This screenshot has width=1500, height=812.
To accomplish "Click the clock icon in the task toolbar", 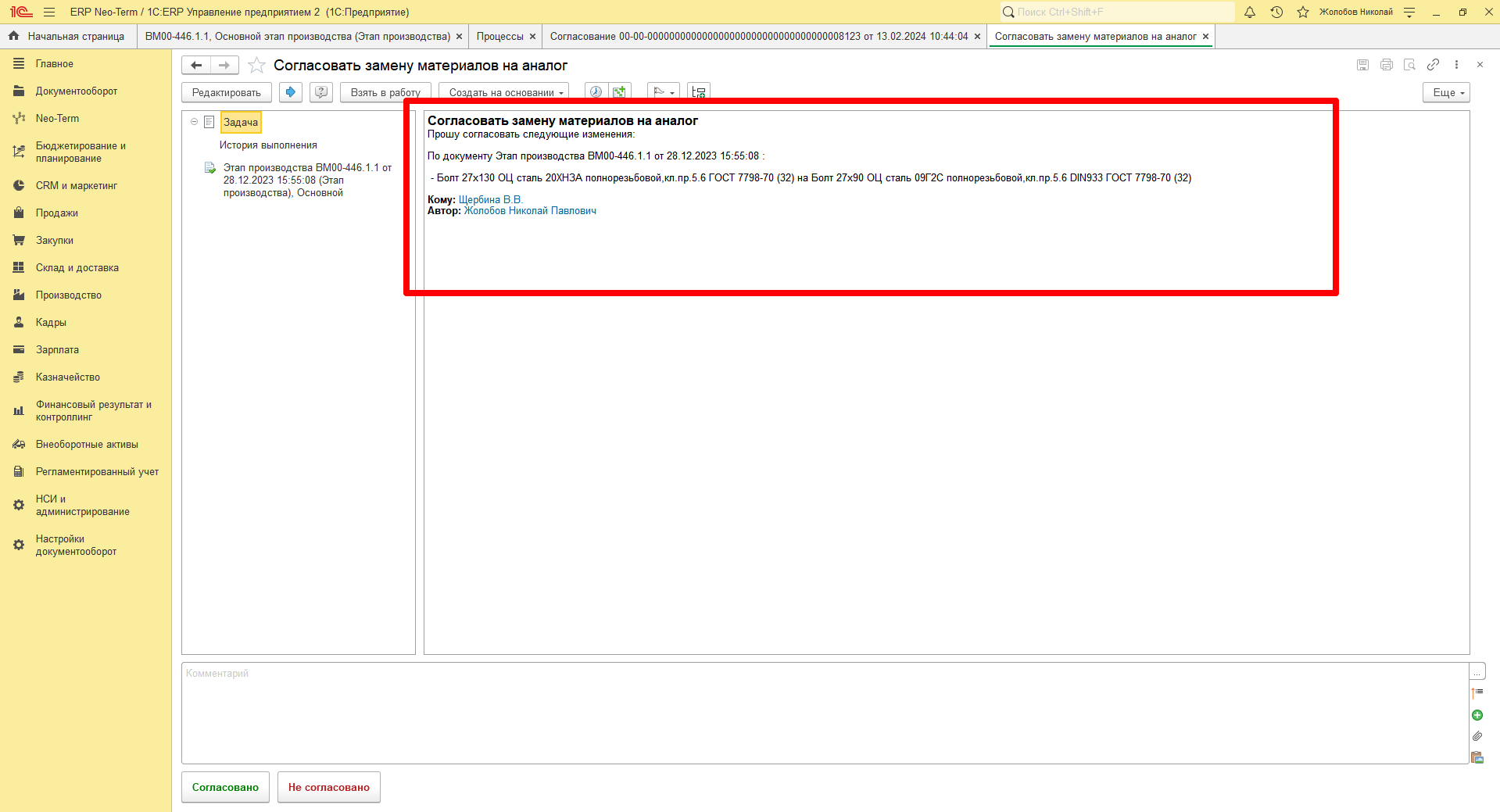I will [x=596, y=92].
